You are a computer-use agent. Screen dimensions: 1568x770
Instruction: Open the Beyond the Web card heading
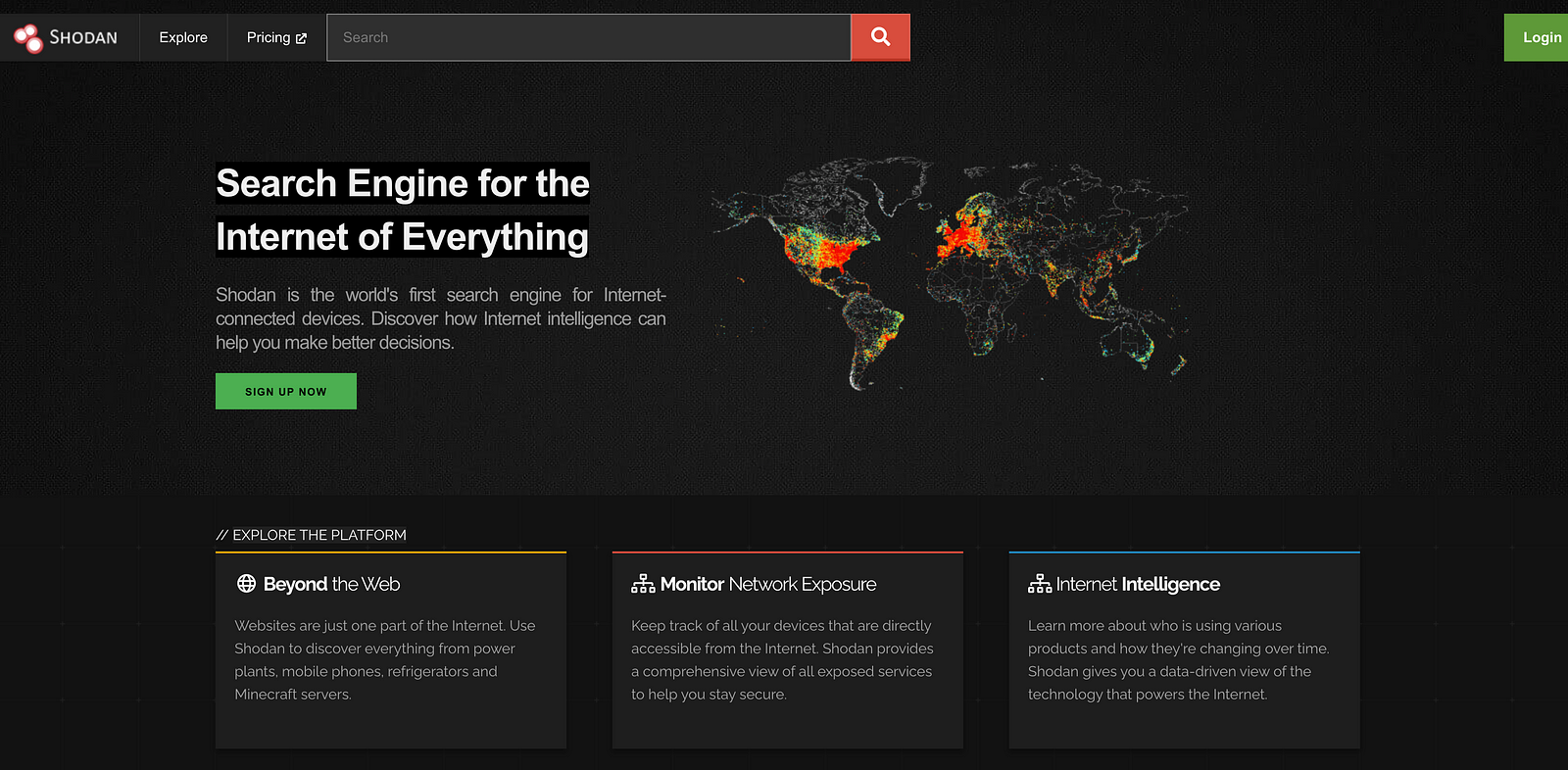[x=331, y=584]
